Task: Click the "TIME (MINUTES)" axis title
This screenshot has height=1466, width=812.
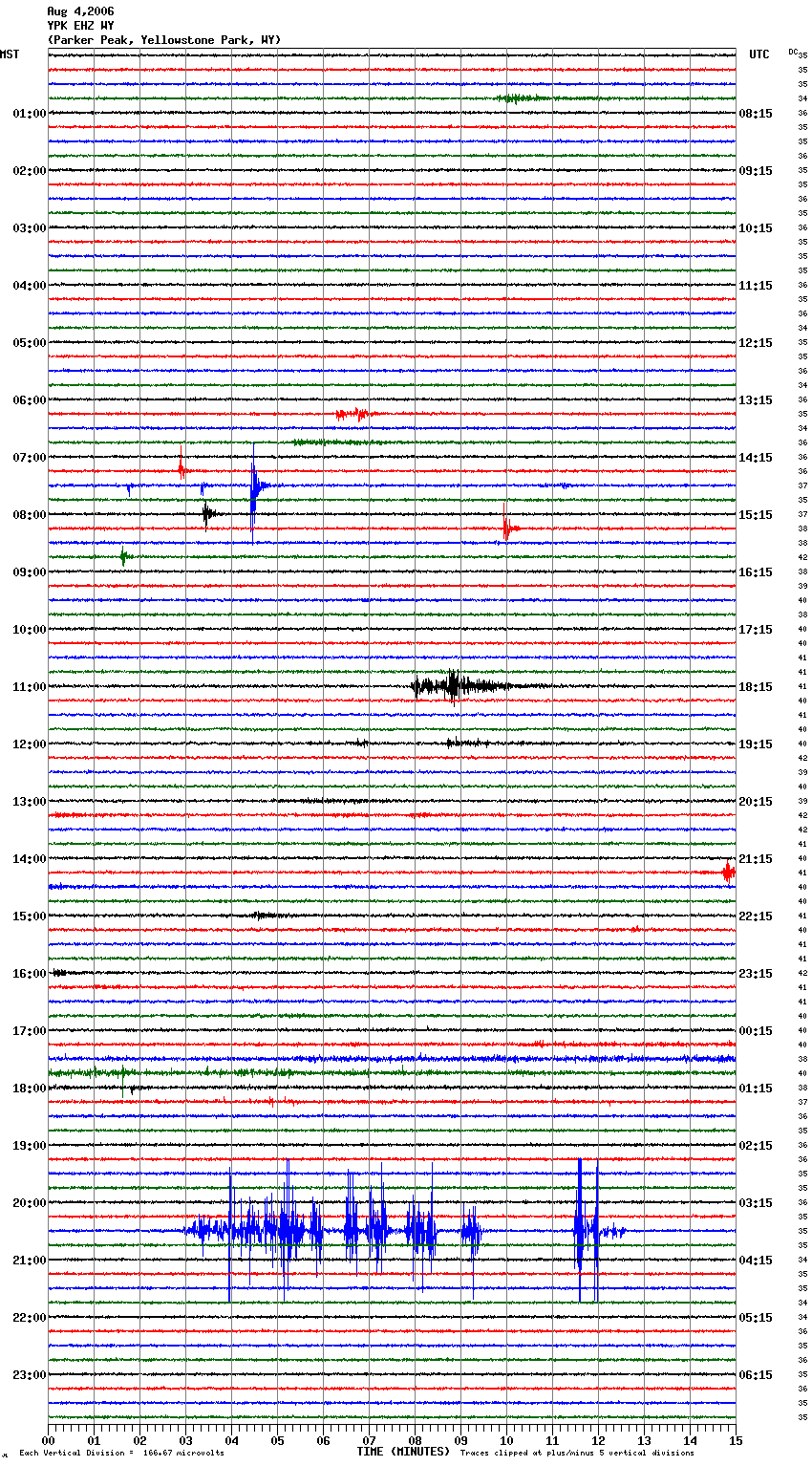Action: (403, 1452)
